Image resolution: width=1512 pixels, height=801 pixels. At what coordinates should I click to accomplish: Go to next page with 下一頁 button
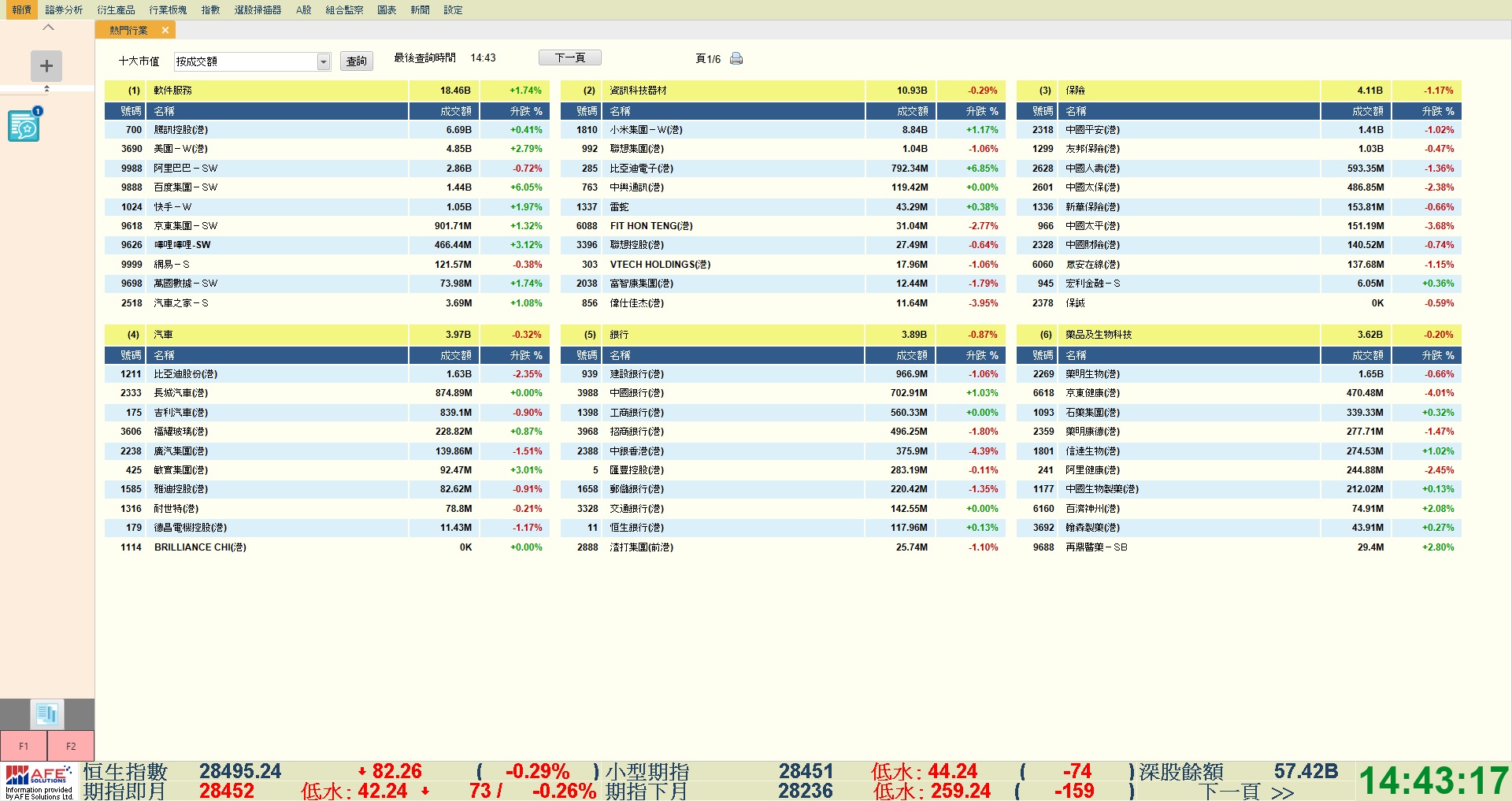[570, 57]
